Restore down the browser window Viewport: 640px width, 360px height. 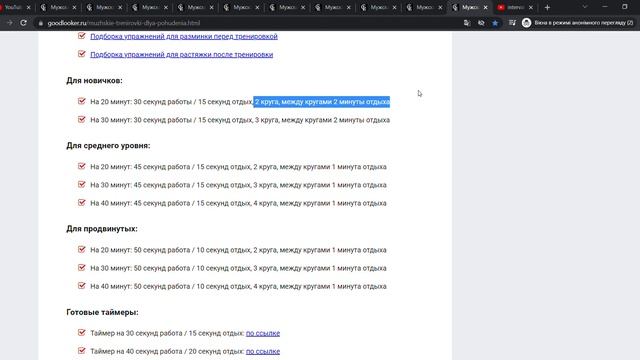(625, 7)
